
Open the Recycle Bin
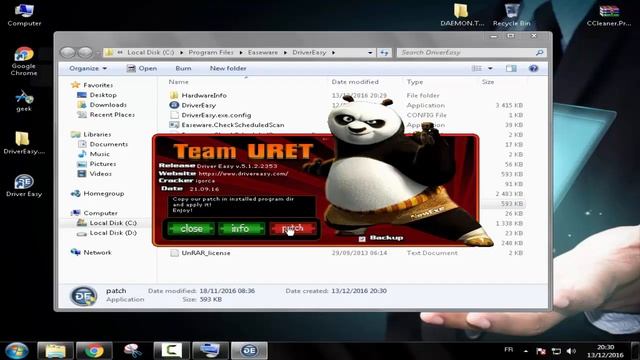(x=511, y=15)
